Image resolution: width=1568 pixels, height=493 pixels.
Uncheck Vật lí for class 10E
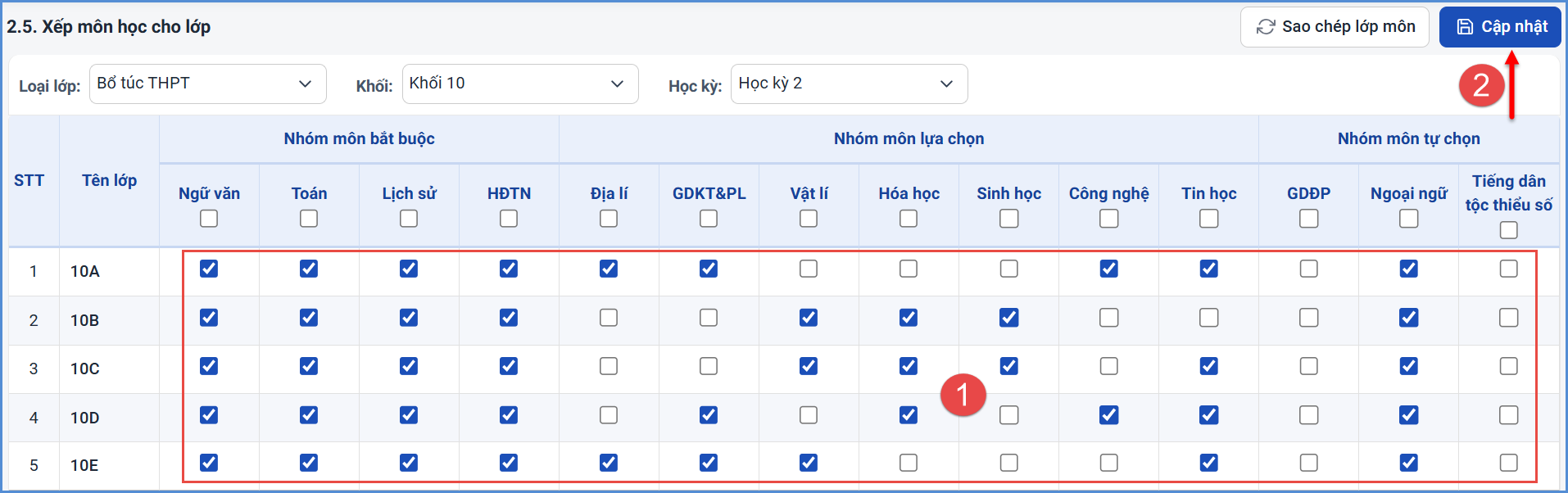(x=809, y=463)
